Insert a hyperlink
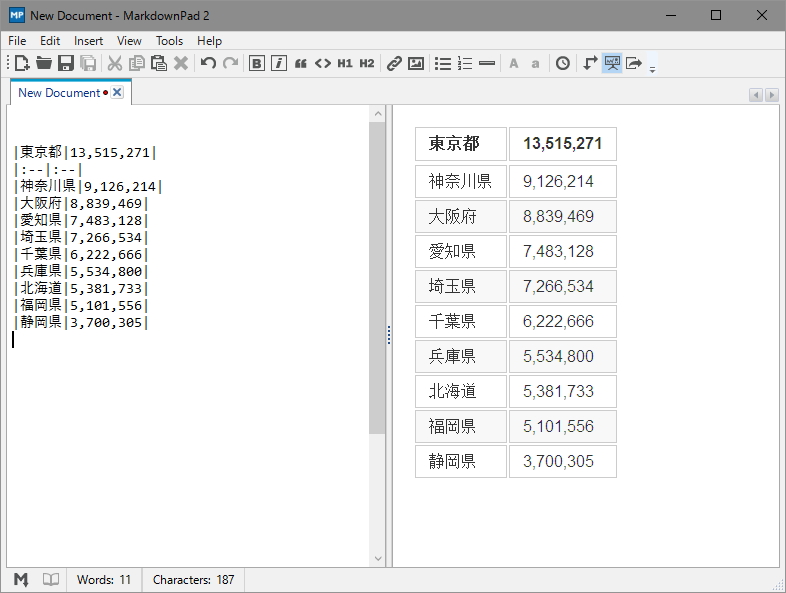The image size is (786, 593). point(394,63)
